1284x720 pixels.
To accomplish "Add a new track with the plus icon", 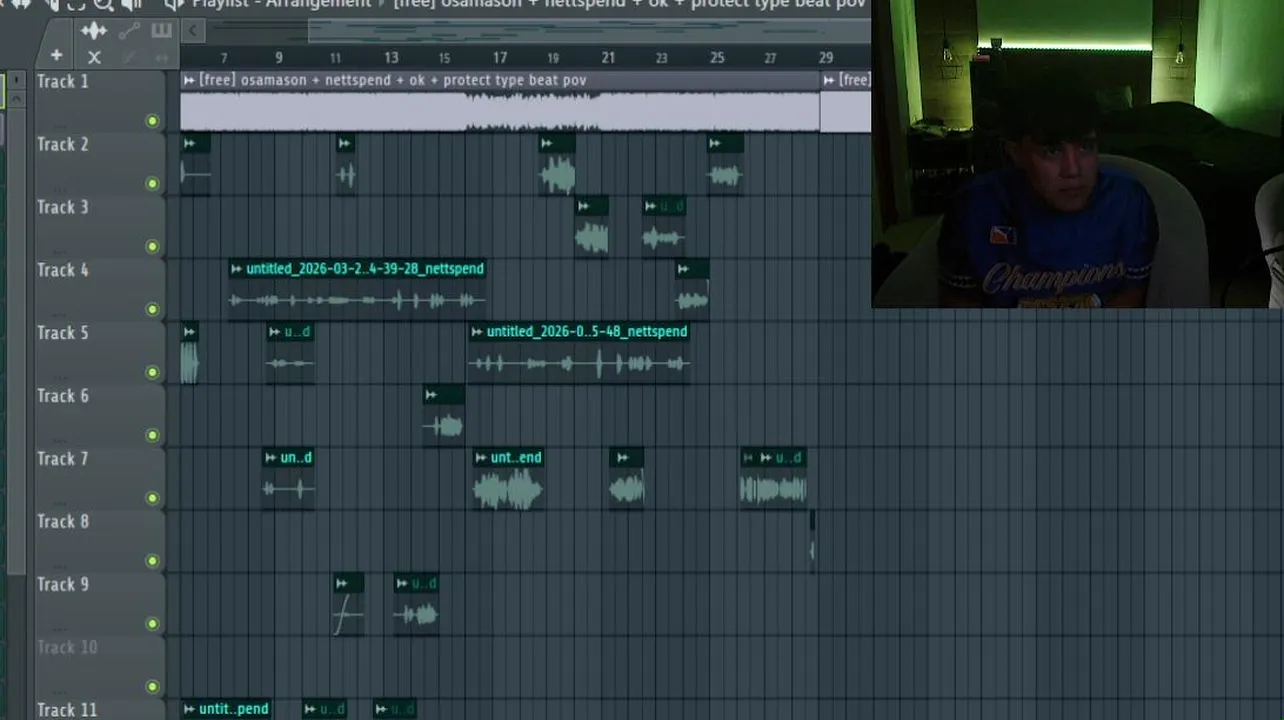I will [x=56, y=56].
